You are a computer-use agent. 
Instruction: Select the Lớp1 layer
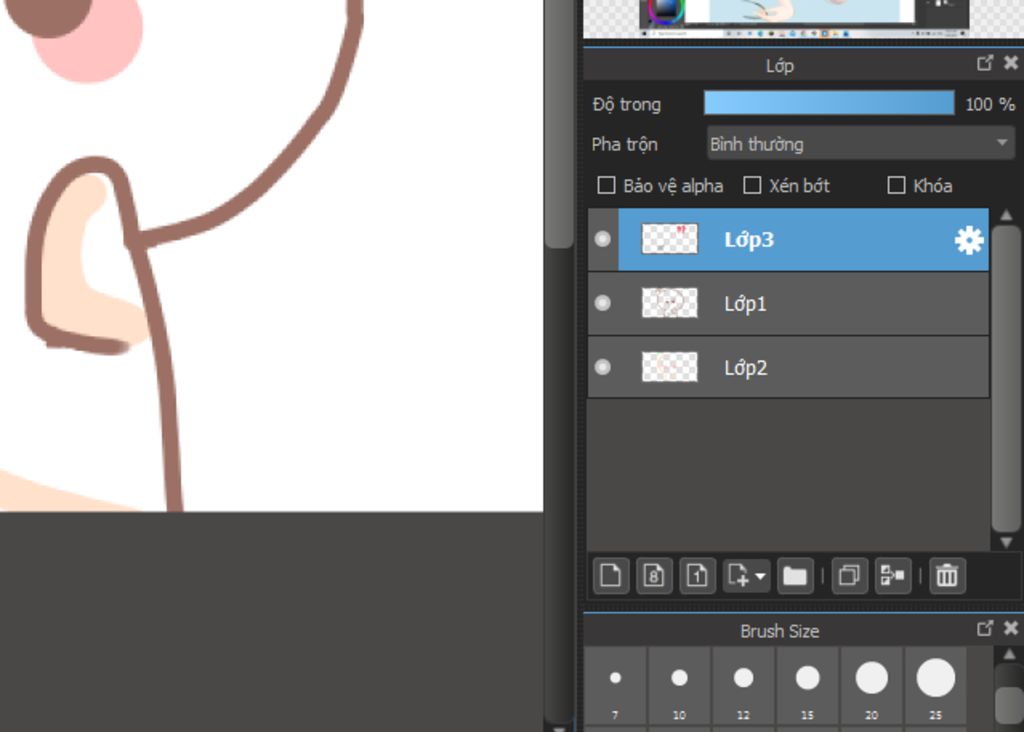(x=788, y=304)
